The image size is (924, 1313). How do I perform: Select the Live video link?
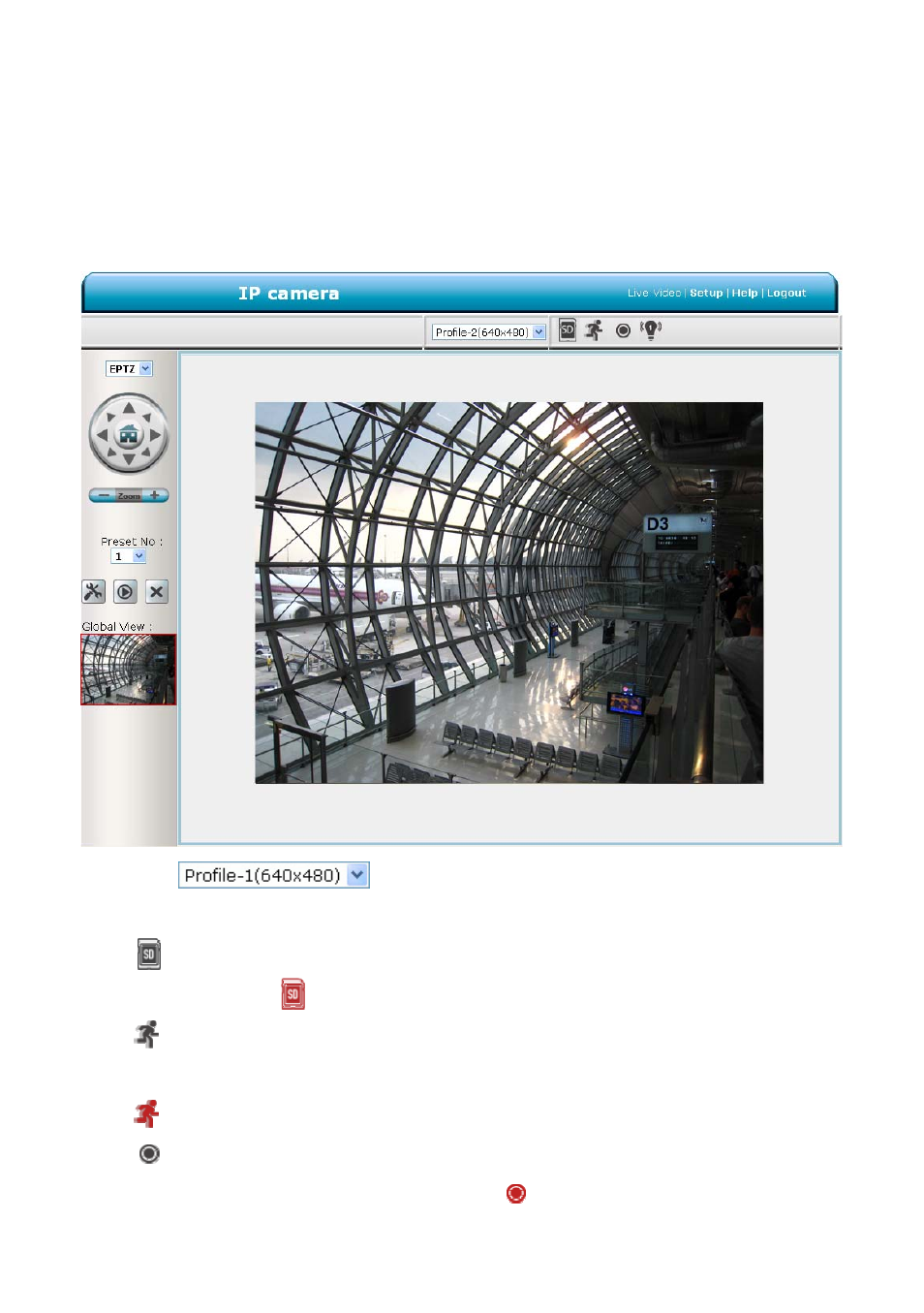[x=654, y=293]
